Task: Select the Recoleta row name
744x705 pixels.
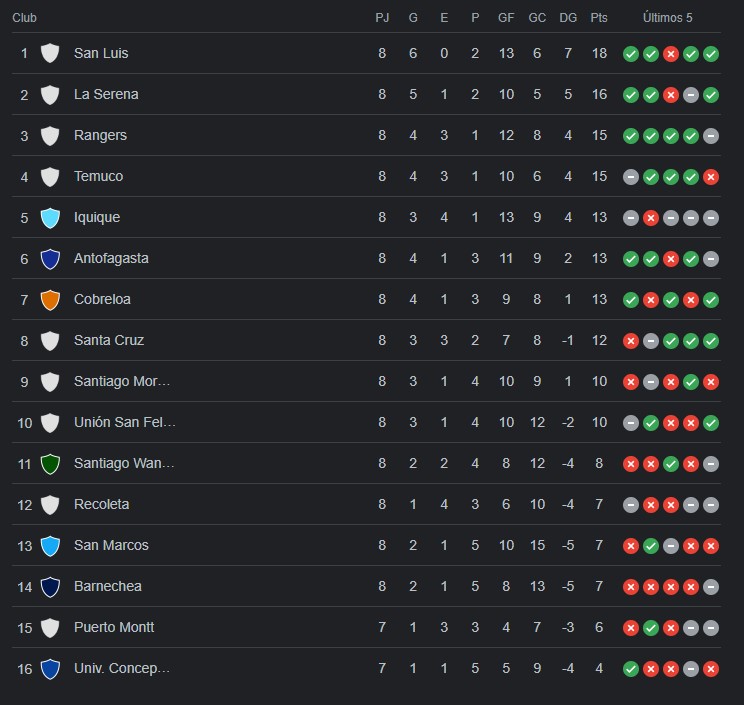Action: (102, 504)
